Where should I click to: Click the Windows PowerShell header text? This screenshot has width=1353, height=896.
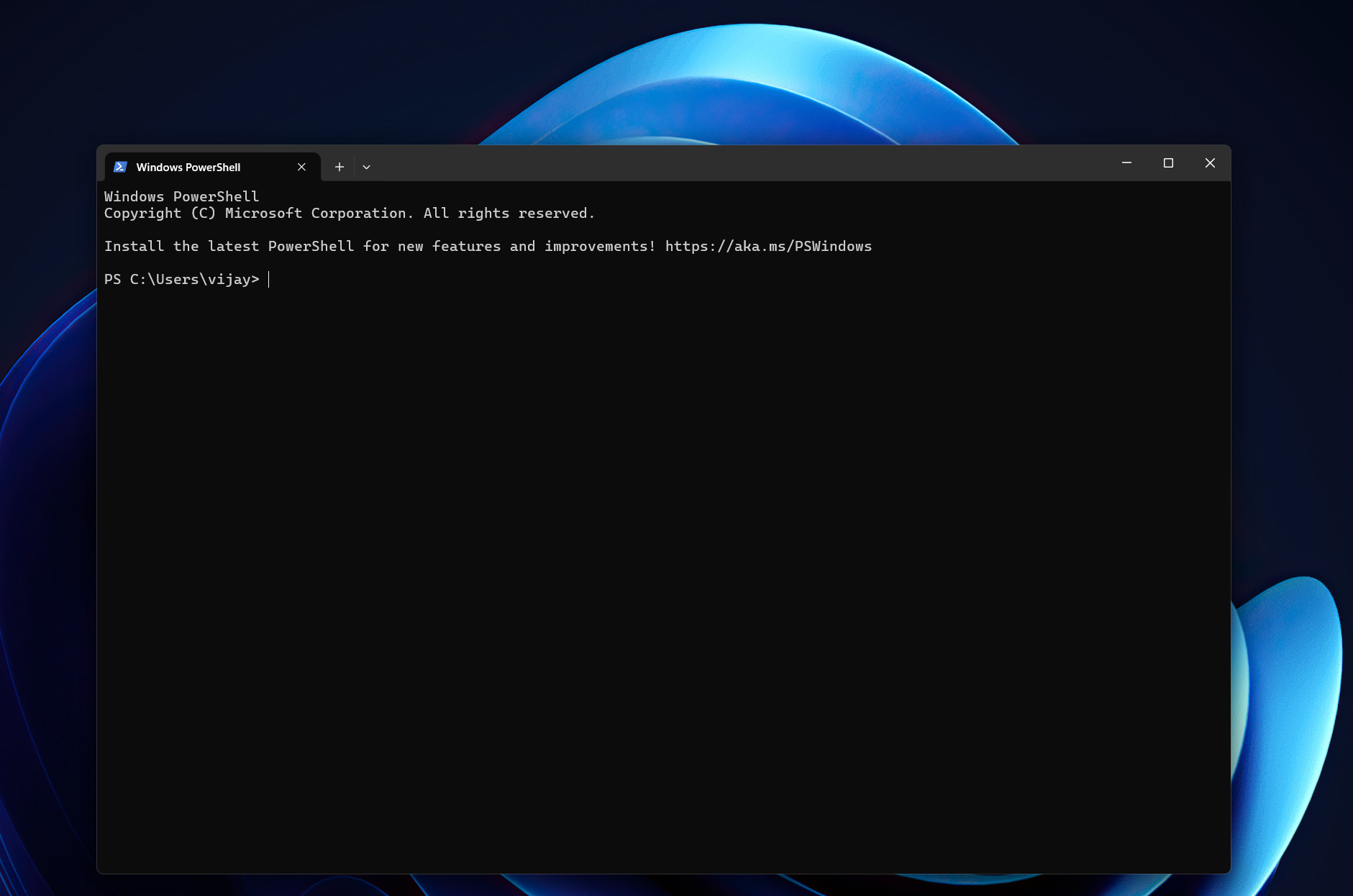click(181, 196)
